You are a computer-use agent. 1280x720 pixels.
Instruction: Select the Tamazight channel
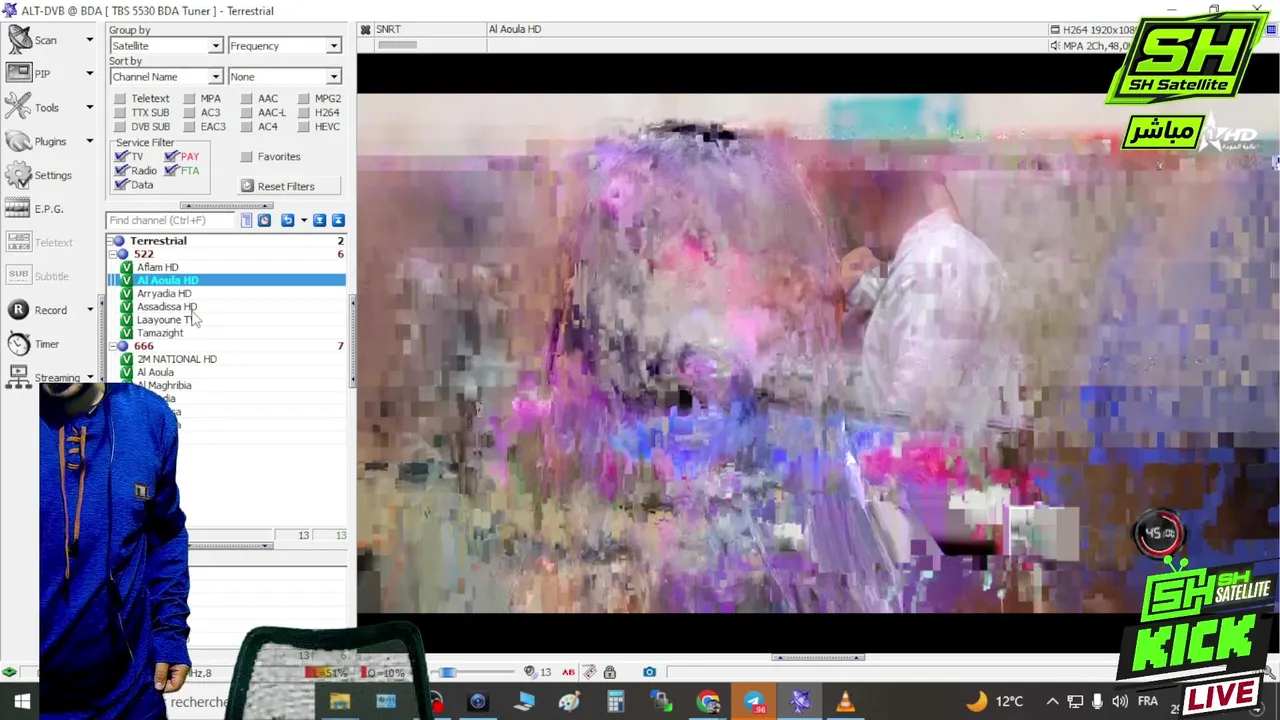pos(160,332)
